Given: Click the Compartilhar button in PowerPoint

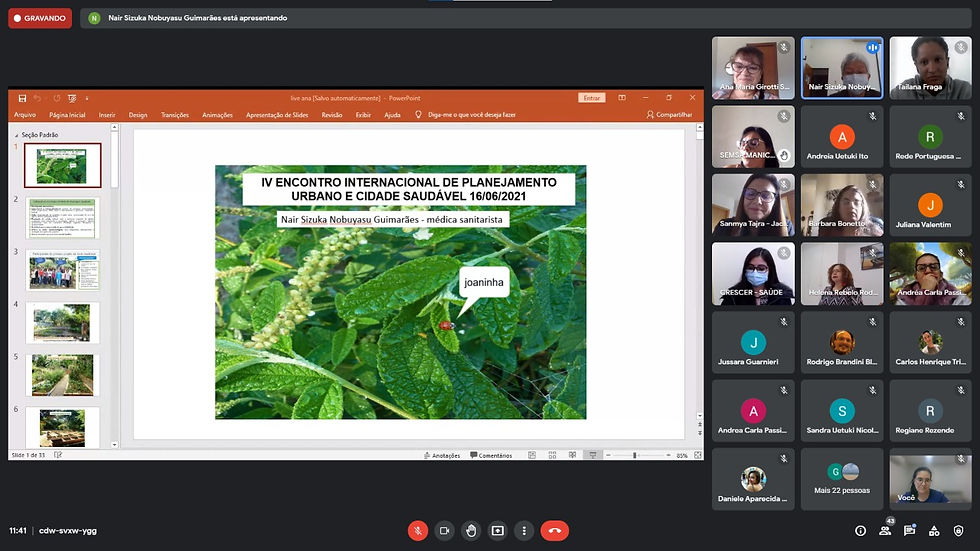Looking at the screenshot, I should tap(669, 115).
